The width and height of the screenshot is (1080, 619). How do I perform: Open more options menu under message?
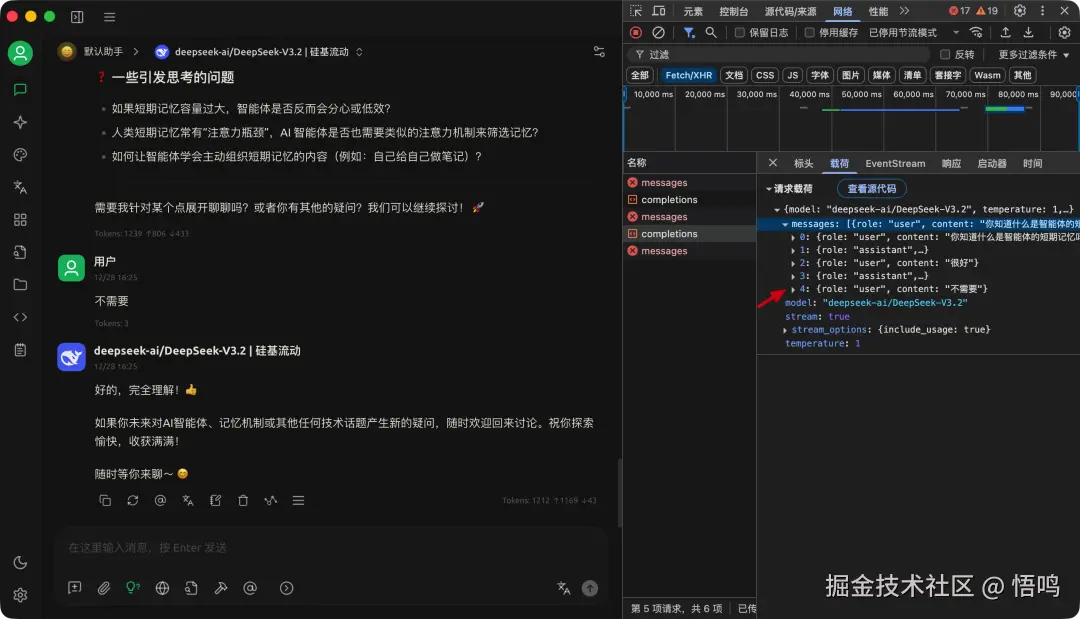(298, 501)
